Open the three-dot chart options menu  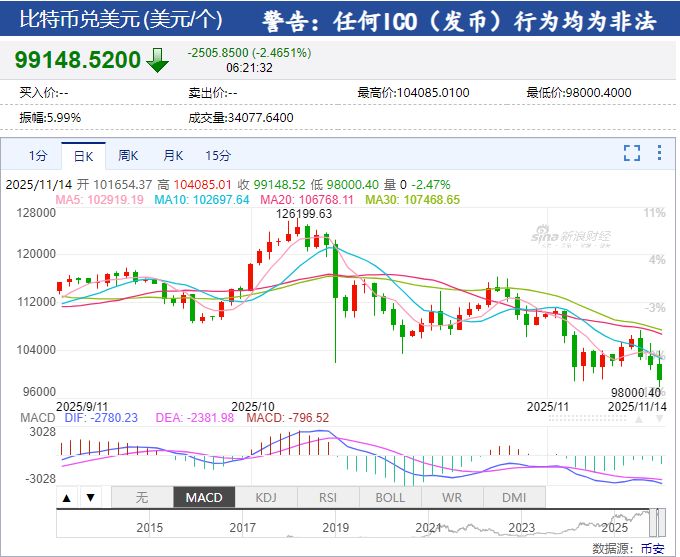658,153
